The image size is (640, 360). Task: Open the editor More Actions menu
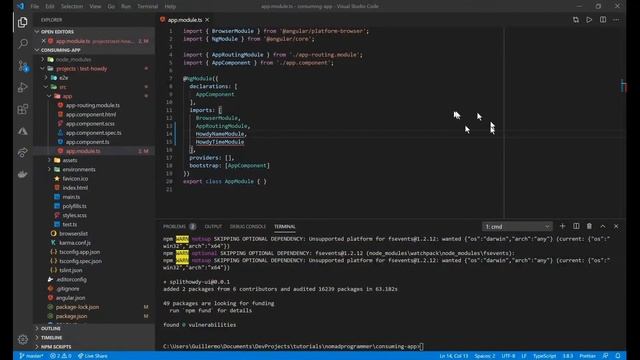616,20
